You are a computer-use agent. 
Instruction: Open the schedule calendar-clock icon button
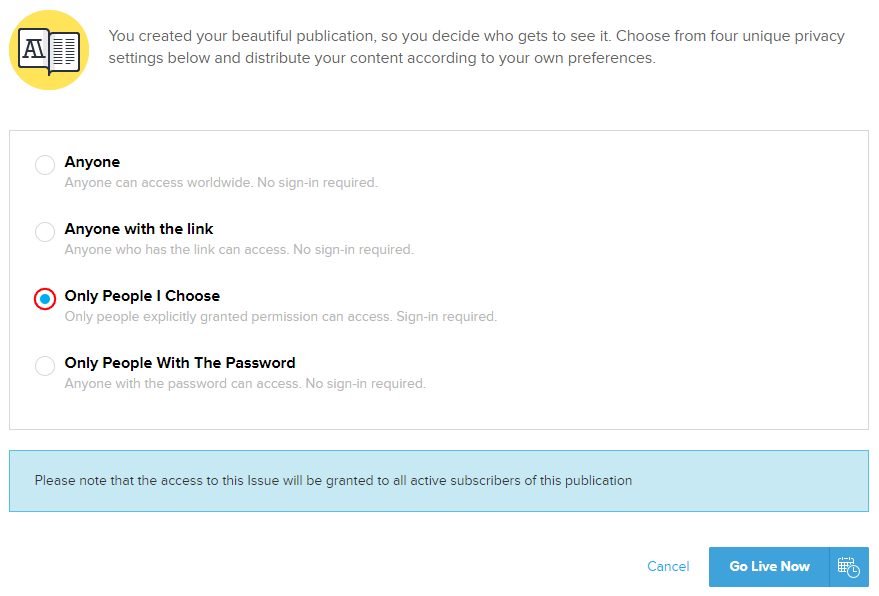[x=848, y=567]
